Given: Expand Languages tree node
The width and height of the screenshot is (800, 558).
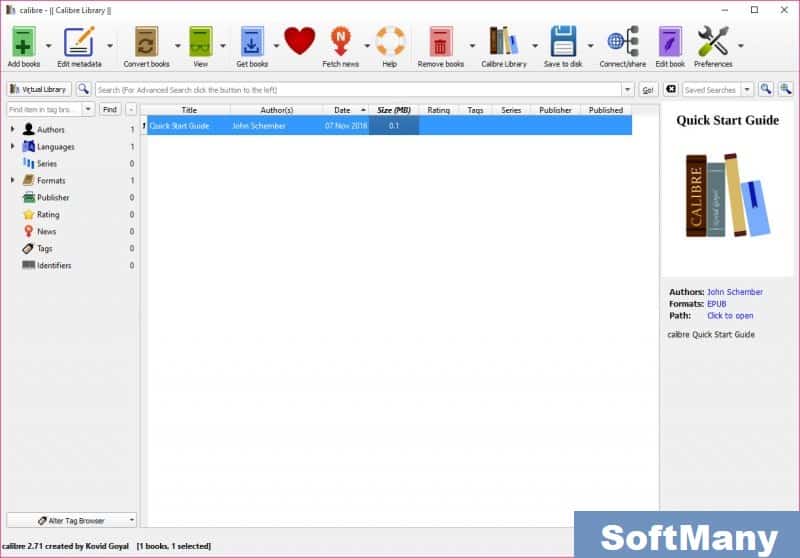Looking at the screenshot, I should [12, 146].
